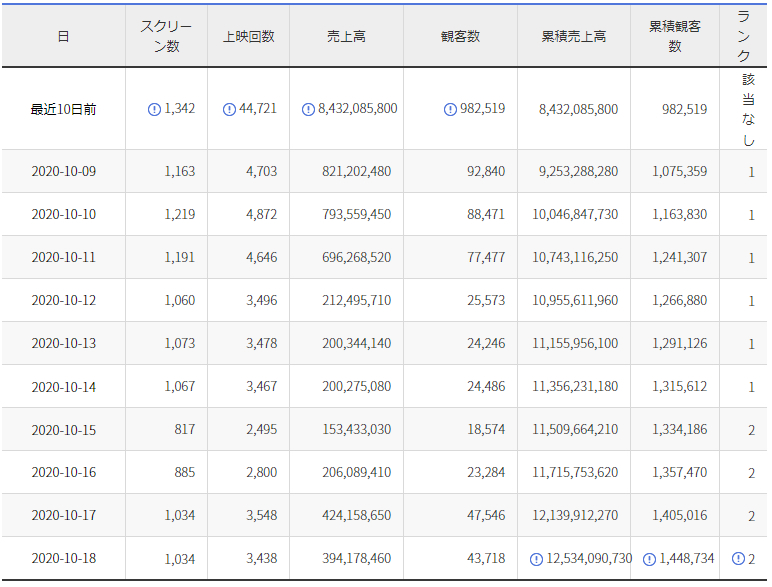Select the 上映回数 column header
This screenshot has height=587, width=772.
248,36
